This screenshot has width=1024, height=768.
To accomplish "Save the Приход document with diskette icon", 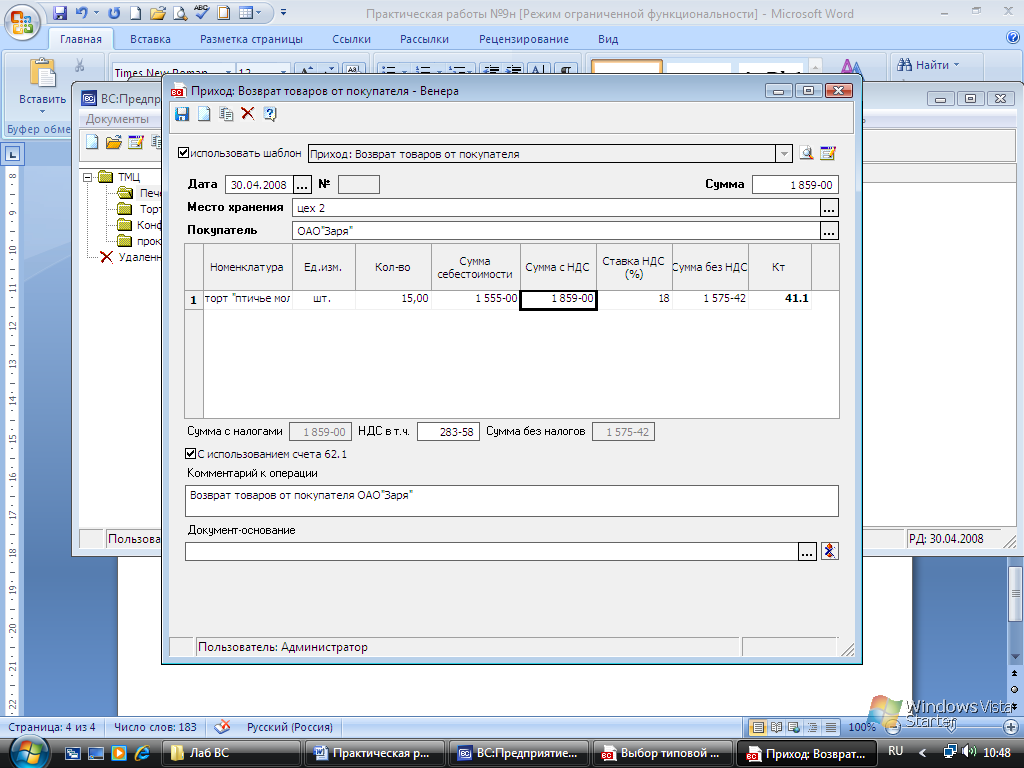I will pyautogui.click(x=182, y=114).
